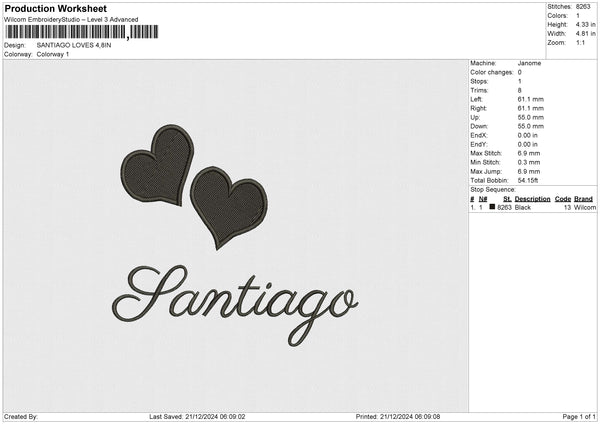600x424 pixels.
Task: Click the 'Color changes' value 0
Action: tap(520, 72)
